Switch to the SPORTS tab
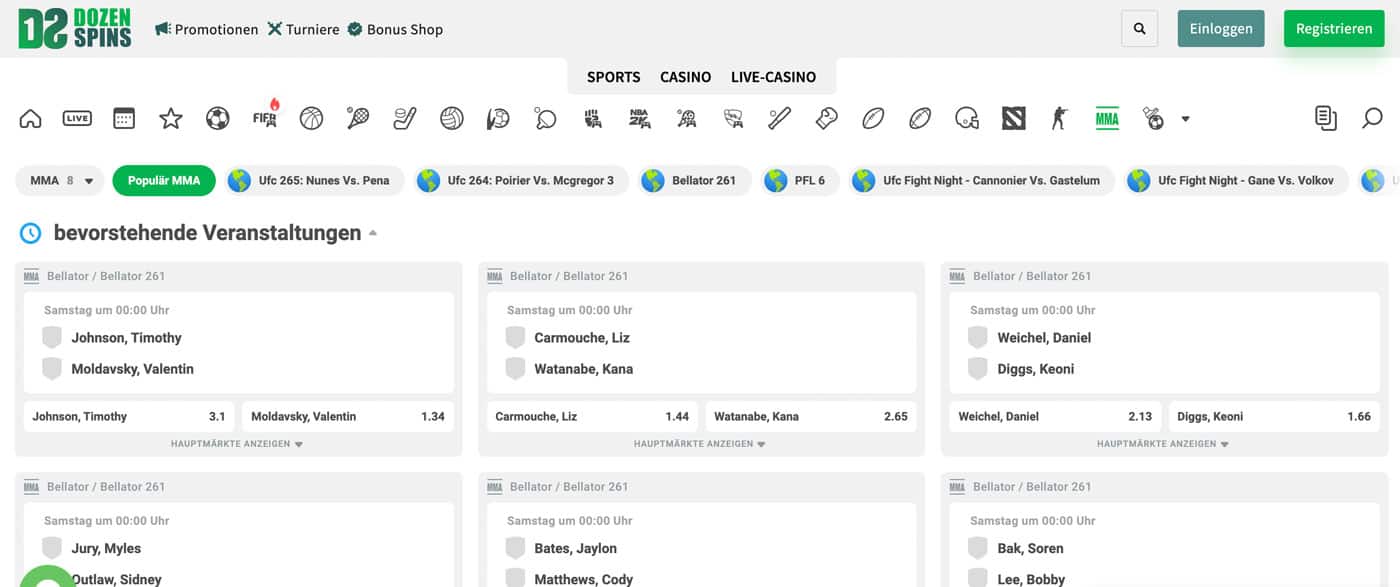1400x587 pixels. [x=614, y=77]
